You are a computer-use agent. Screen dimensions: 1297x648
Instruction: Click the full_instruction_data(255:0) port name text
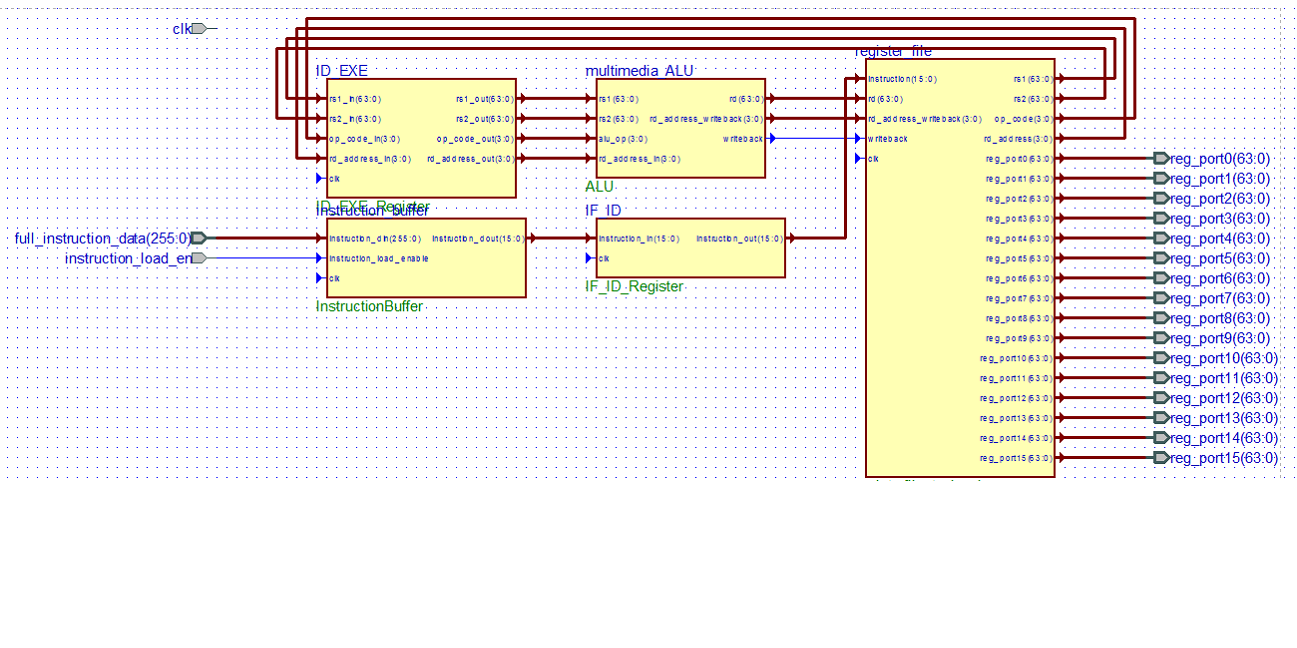tap(102, 238)
